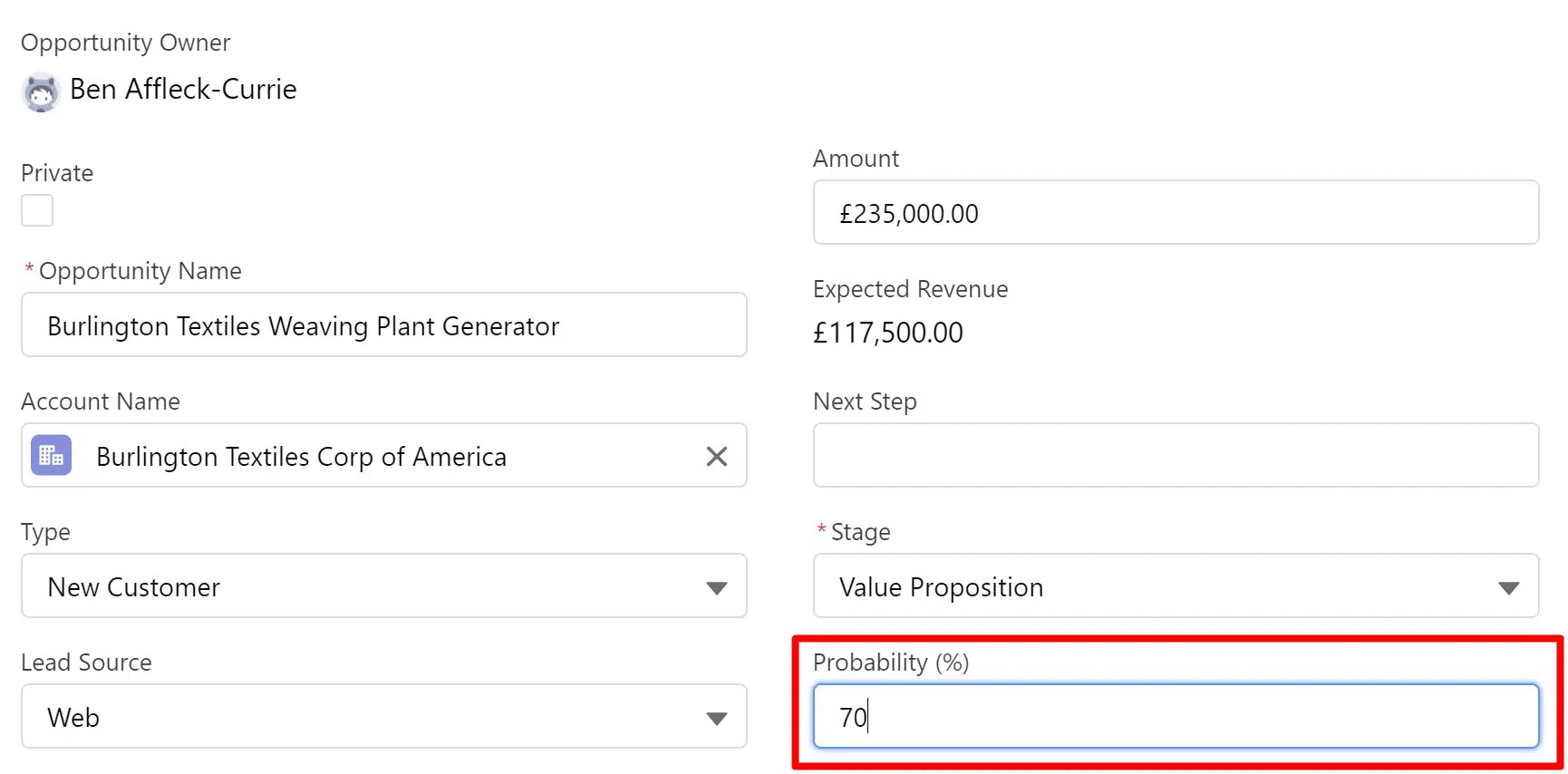The height and width of the screenshot is (774, 1568).
Task: Expand the Stage dropdown showing Value Proposition
Action: [x=1176, y=586]
